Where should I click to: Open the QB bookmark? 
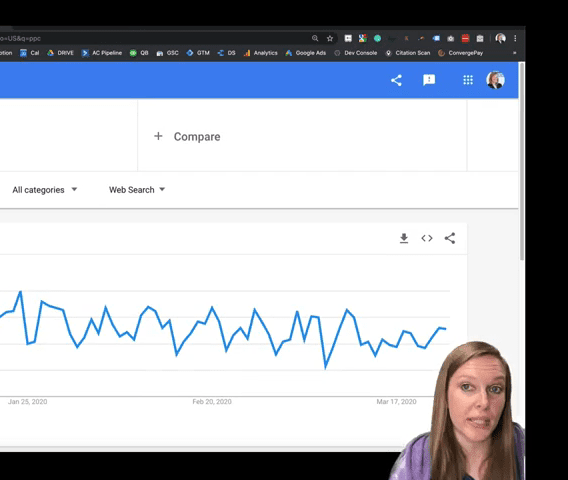[139, 53]
